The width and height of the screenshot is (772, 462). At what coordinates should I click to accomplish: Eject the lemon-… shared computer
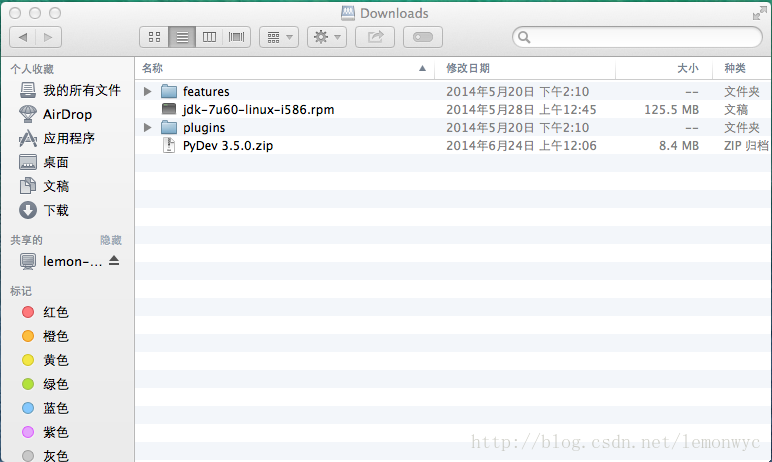(114, 261)
